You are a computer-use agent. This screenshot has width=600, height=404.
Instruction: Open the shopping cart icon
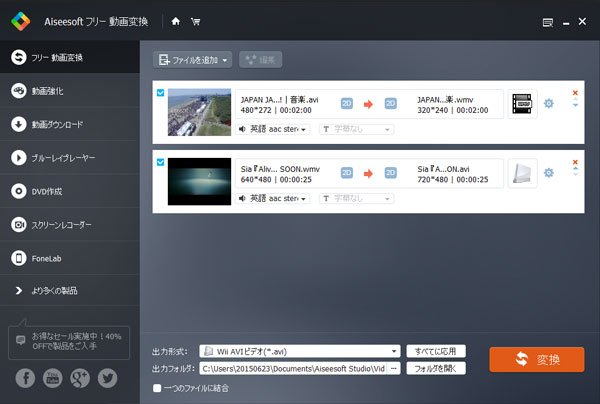pos(196,21)
